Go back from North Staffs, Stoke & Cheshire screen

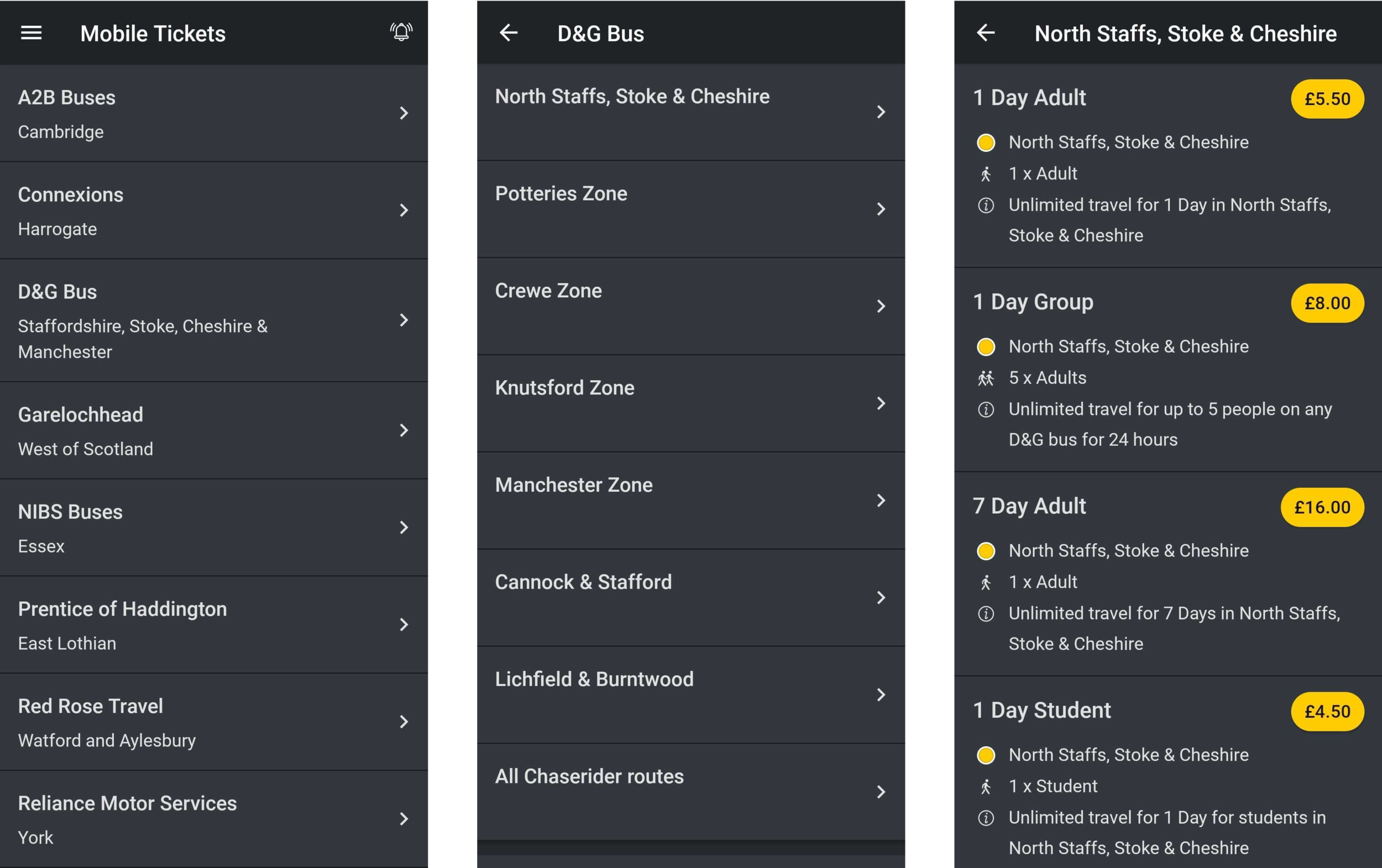coord(986,33)
